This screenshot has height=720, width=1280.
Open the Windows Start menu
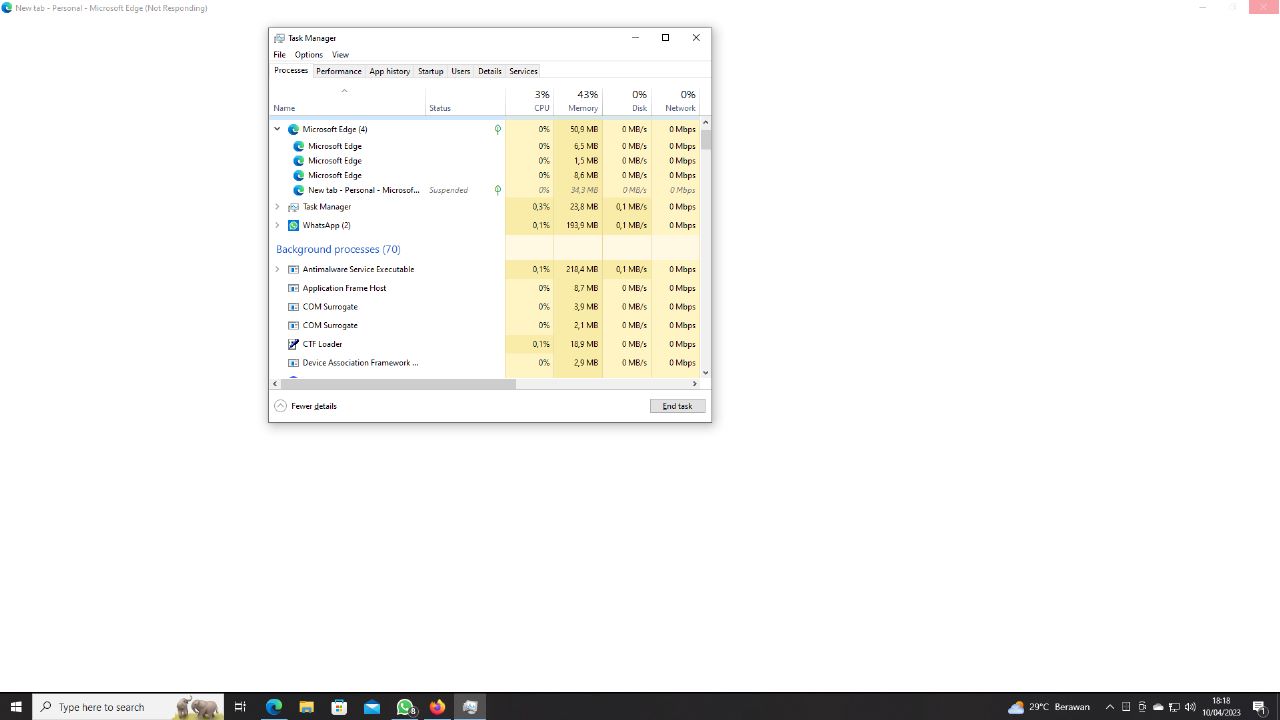coord(16,707)
